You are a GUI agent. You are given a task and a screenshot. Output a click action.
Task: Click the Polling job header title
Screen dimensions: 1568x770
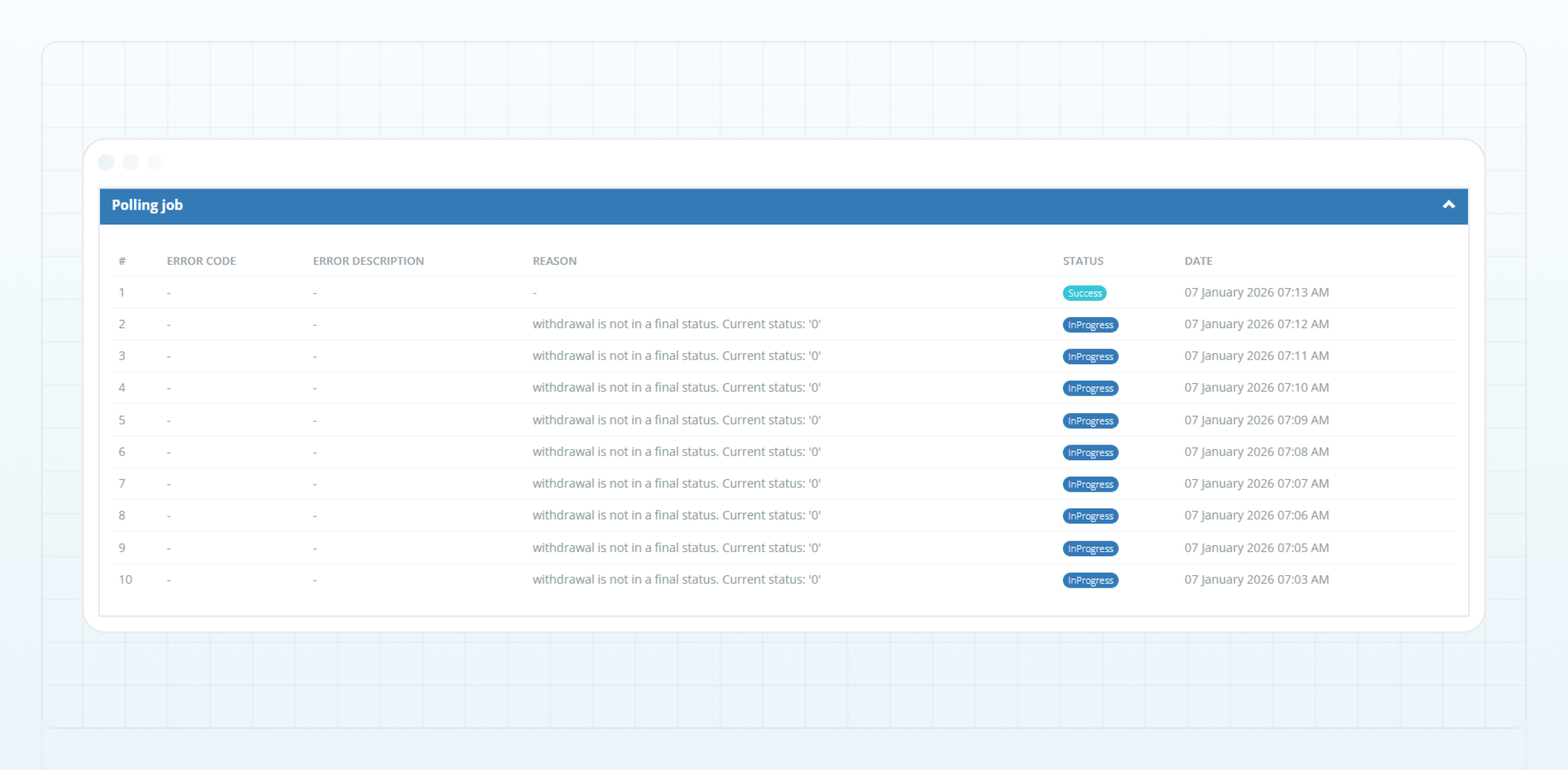click(x=147, y=205)
